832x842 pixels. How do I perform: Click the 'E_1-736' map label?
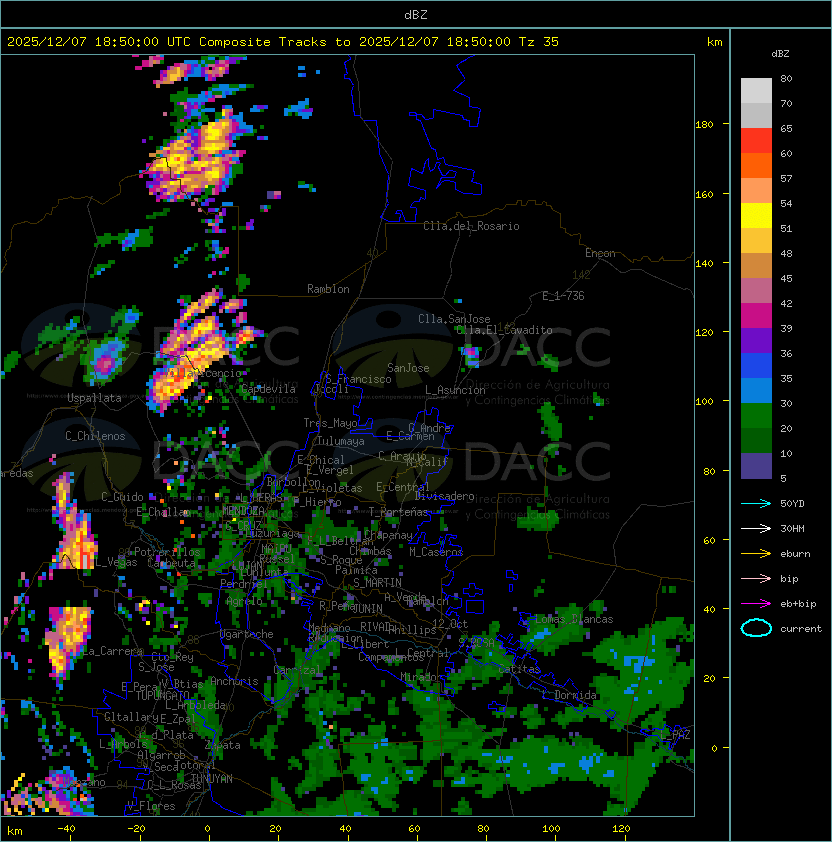click(x=563, y=296)
